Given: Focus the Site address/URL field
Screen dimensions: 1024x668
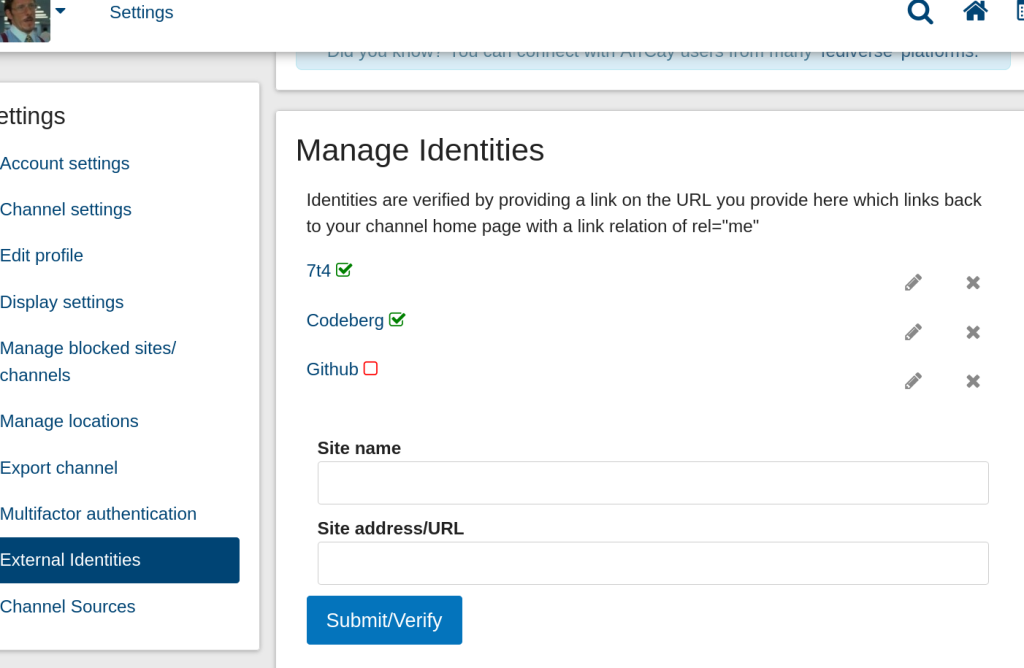Looking at the screenshot, I should pyautogui.click(x=653, y=564).
